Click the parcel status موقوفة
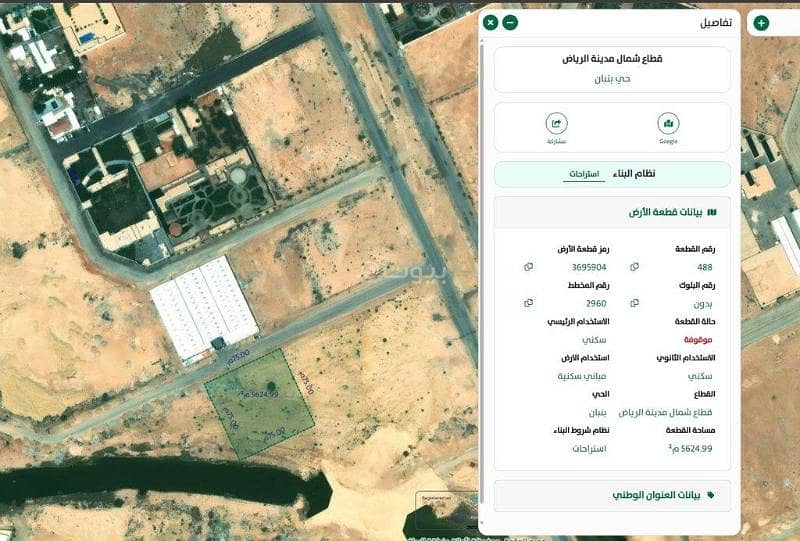 click(698, 340)
